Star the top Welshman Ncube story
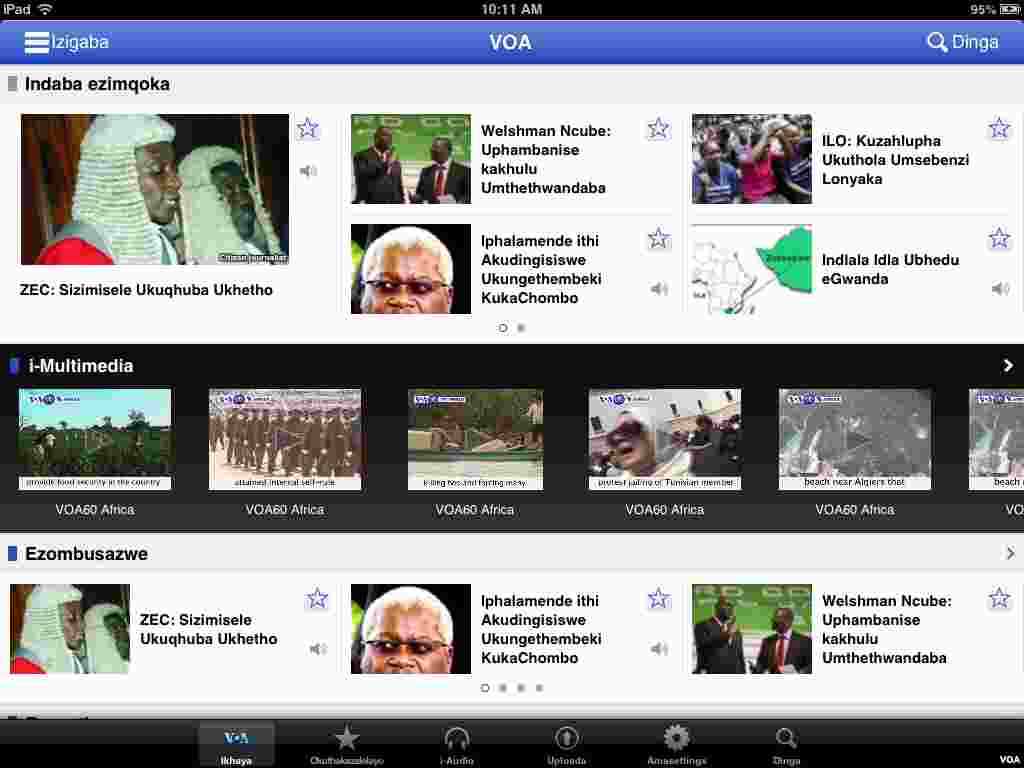 658,129
